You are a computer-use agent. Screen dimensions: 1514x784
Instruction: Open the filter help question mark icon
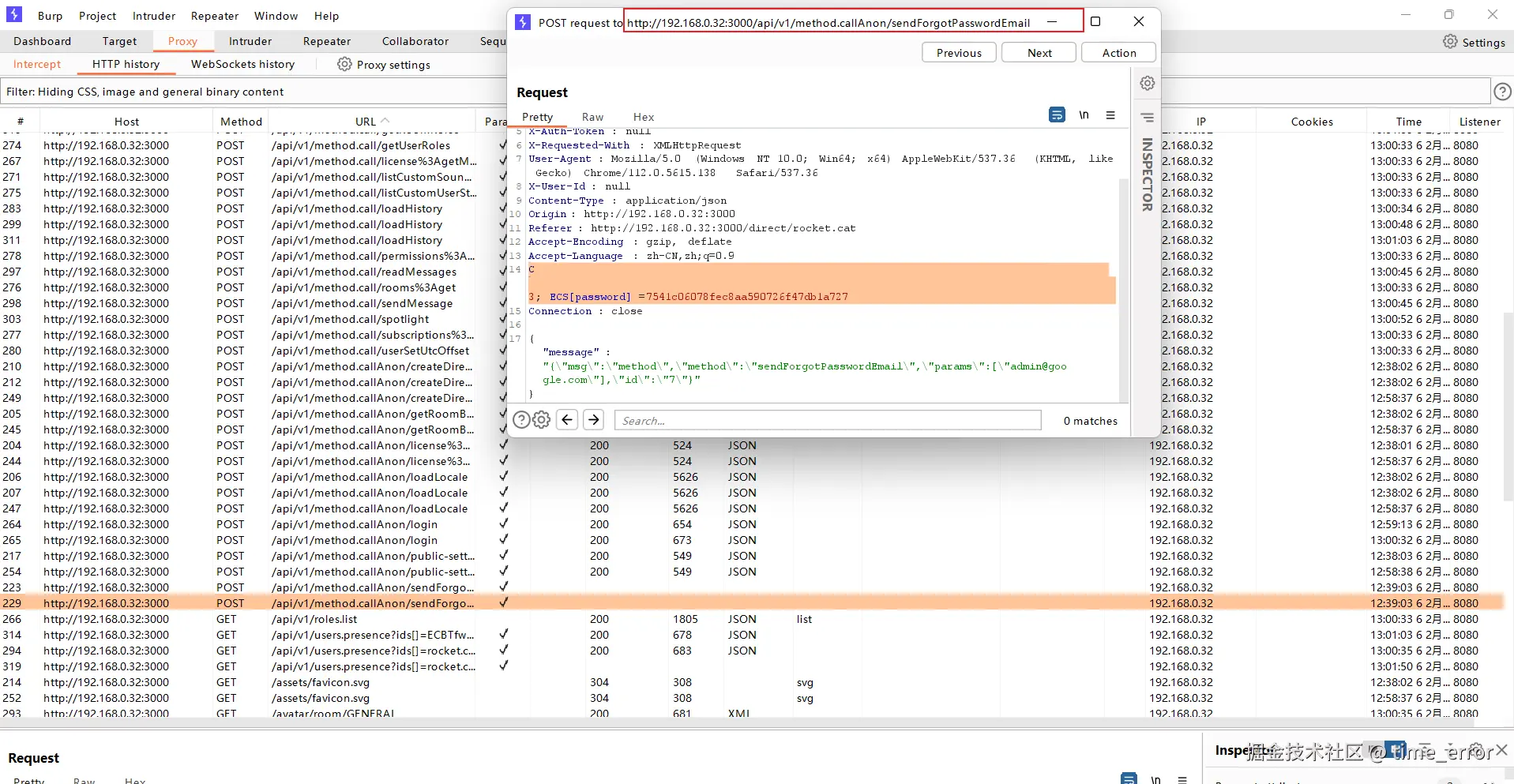tap(1502, 92)
